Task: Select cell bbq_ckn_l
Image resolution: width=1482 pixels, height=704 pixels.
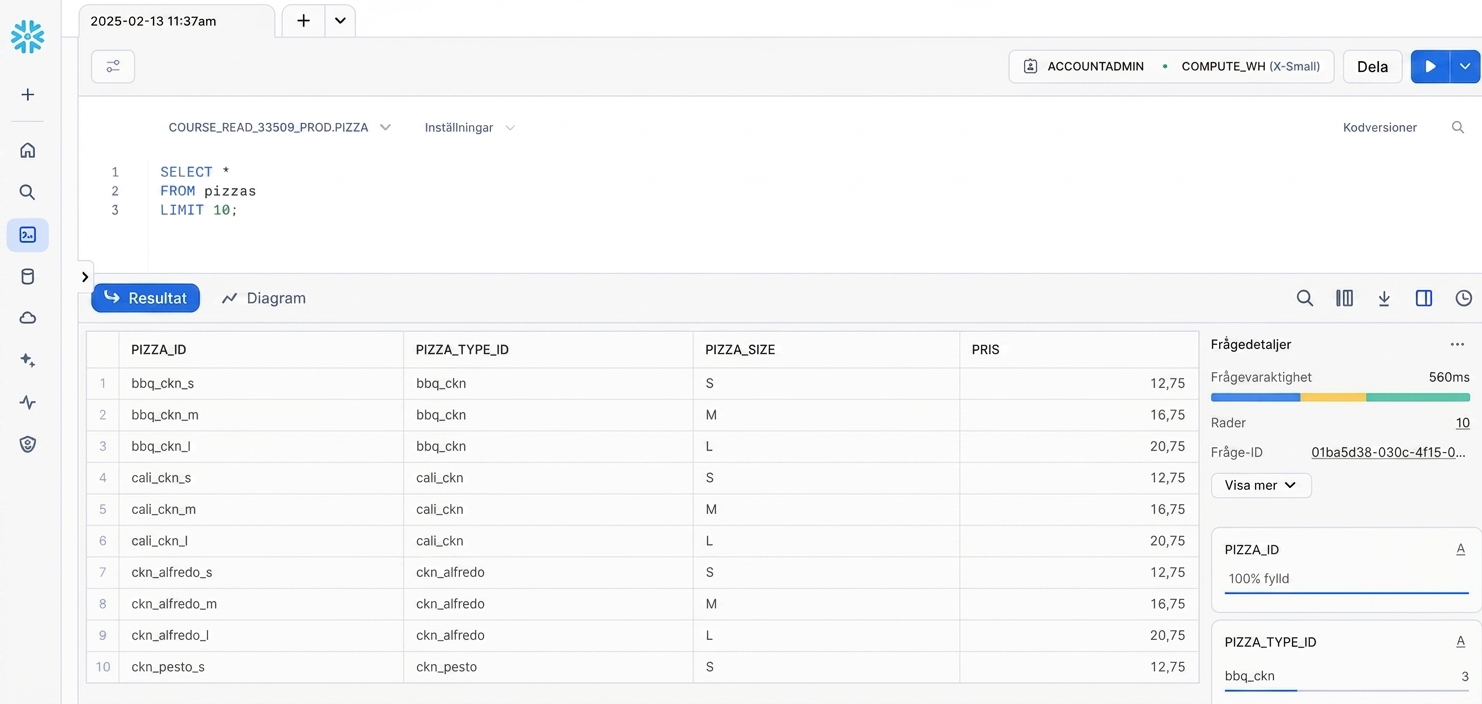Action: [x=261, y=446]
